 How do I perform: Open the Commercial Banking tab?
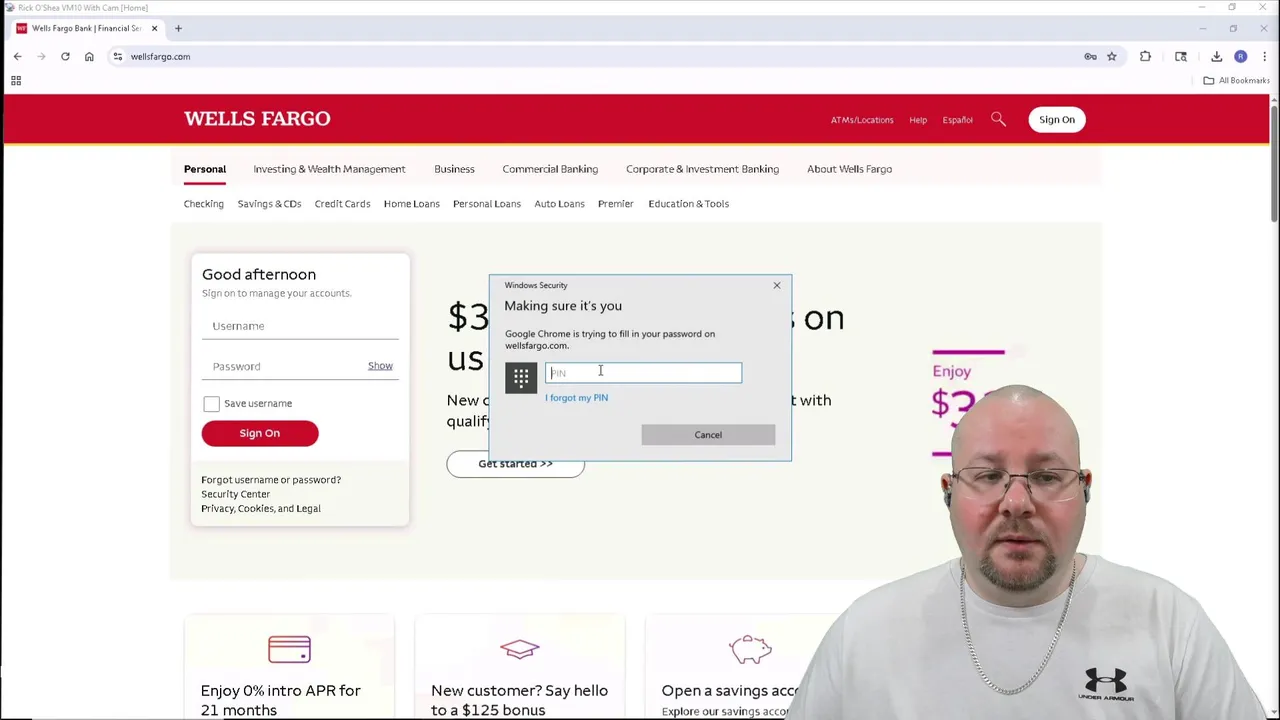[x=550, y=169]
